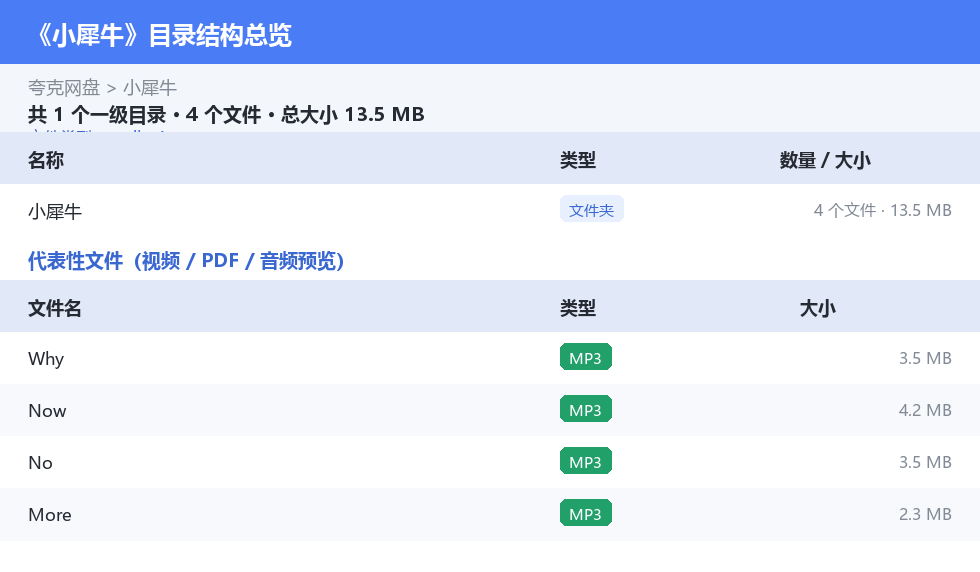Select the 小犀牛 breadcrumb entry
The height and width of the screenshot is (572, 980).
[x=150, y=88]
